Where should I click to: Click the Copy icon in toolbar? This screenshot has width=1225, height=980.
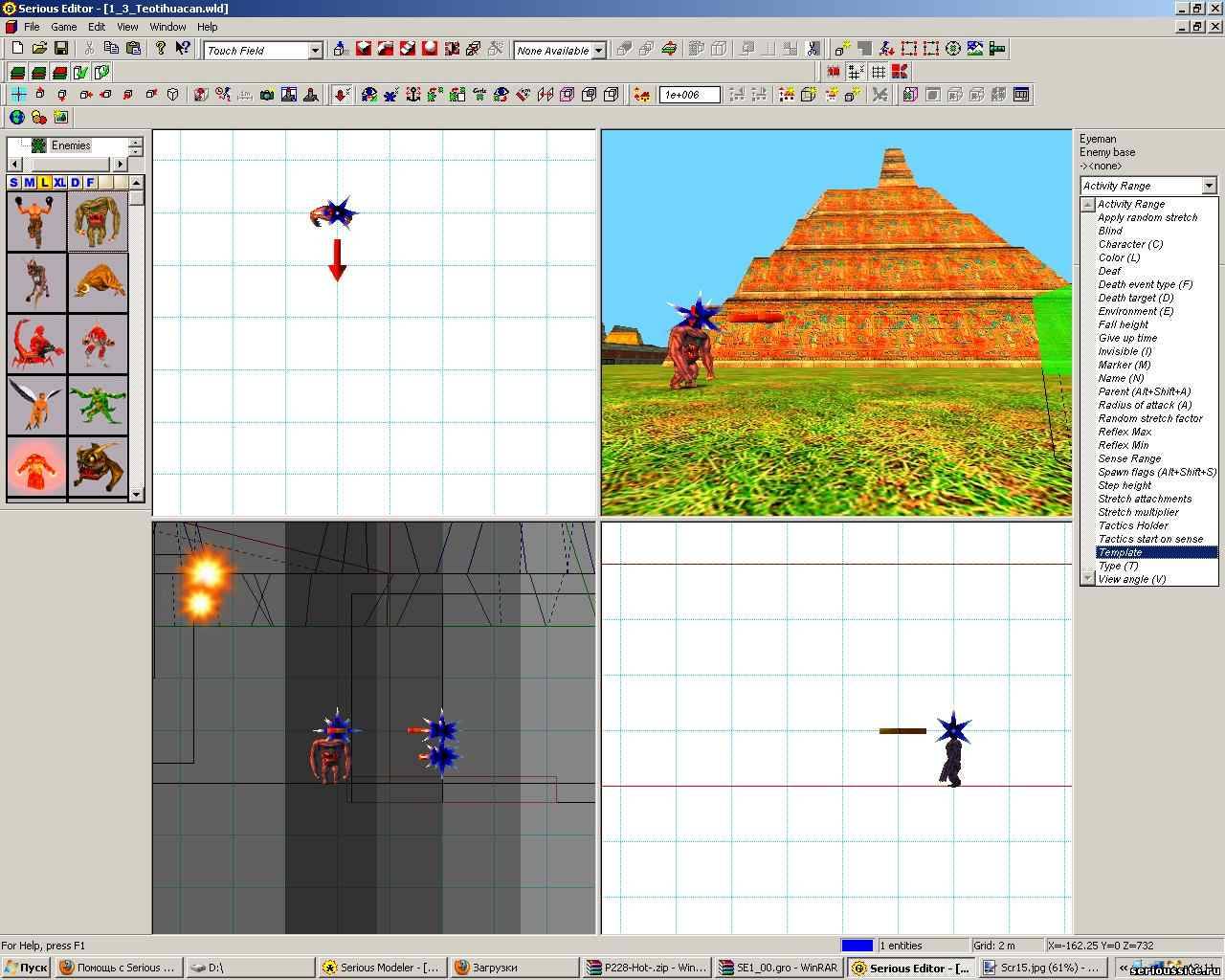[111, 49]
